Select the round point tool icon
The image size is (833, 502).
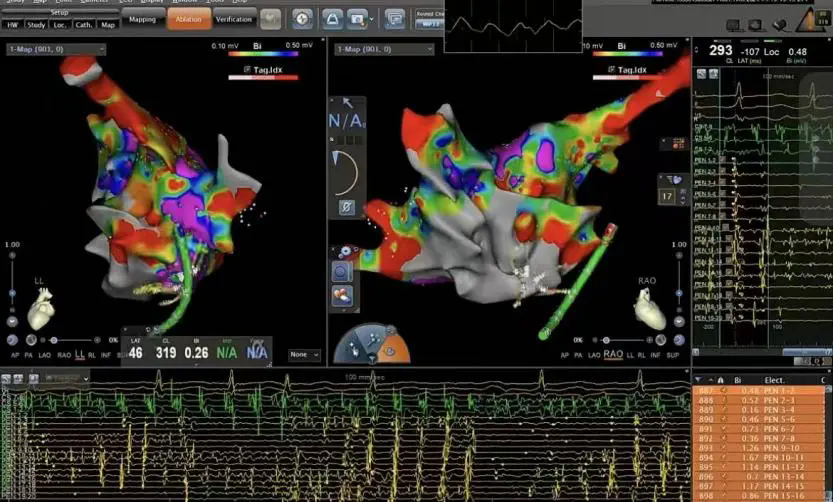coord(341,272)
